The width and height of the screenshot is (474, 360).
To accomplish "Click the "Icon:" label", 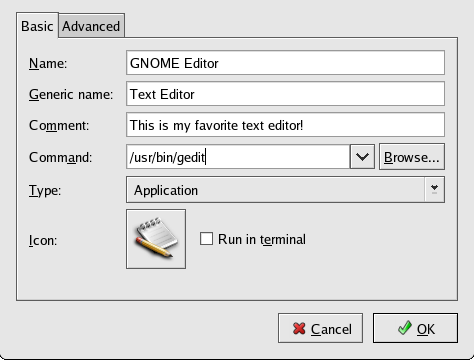I will (43, 240).
